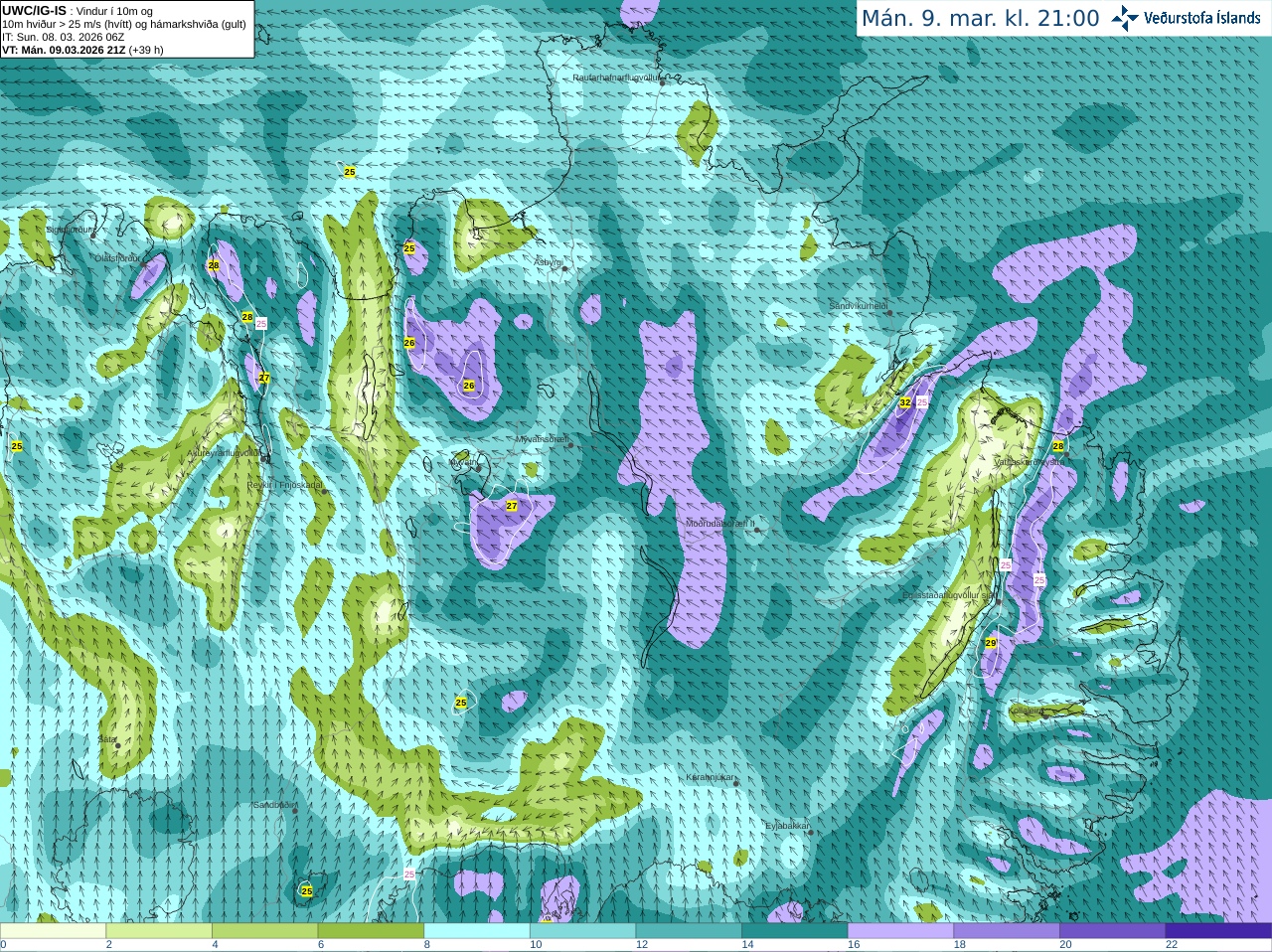
Task: Click the date header Mán. 9. mar. kl. 21:00
Action: [x=980, y=18]
